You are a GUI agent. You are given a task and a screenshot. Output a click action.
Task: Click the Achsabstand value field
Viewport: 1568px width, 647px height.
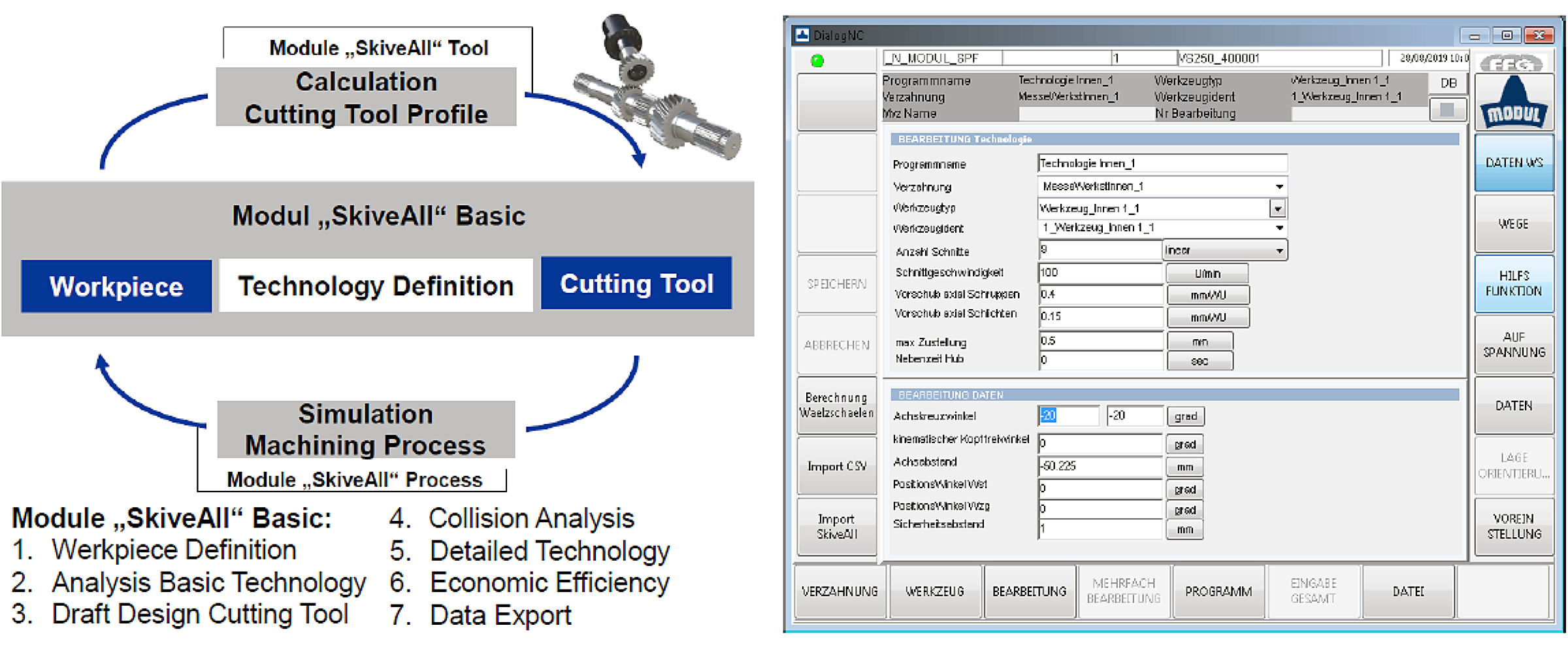pos(1100,466)
